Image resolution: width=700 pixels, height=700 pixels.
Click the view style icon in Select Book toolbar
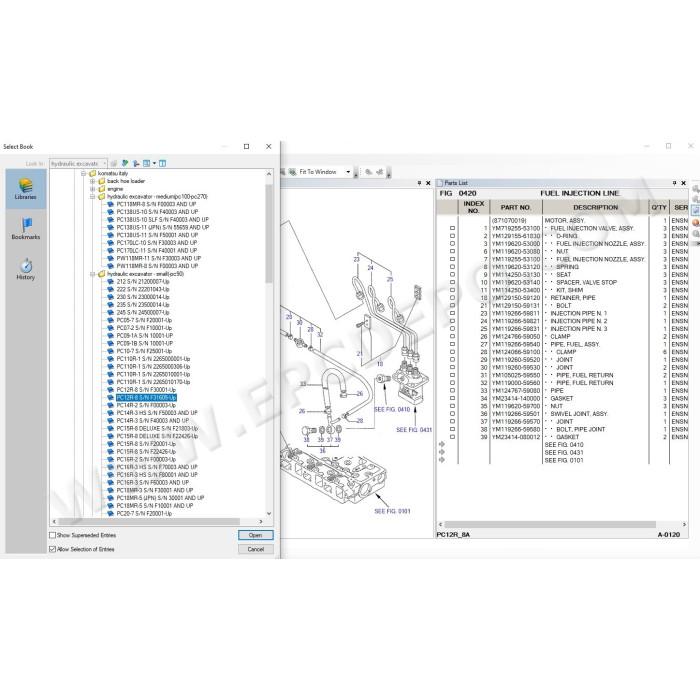(x=146, y=163)
